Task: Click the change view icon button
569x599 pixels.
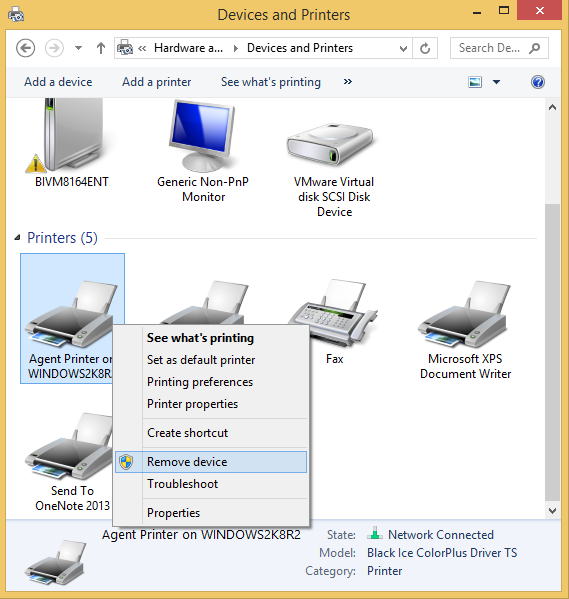Action: click(475, 82)
